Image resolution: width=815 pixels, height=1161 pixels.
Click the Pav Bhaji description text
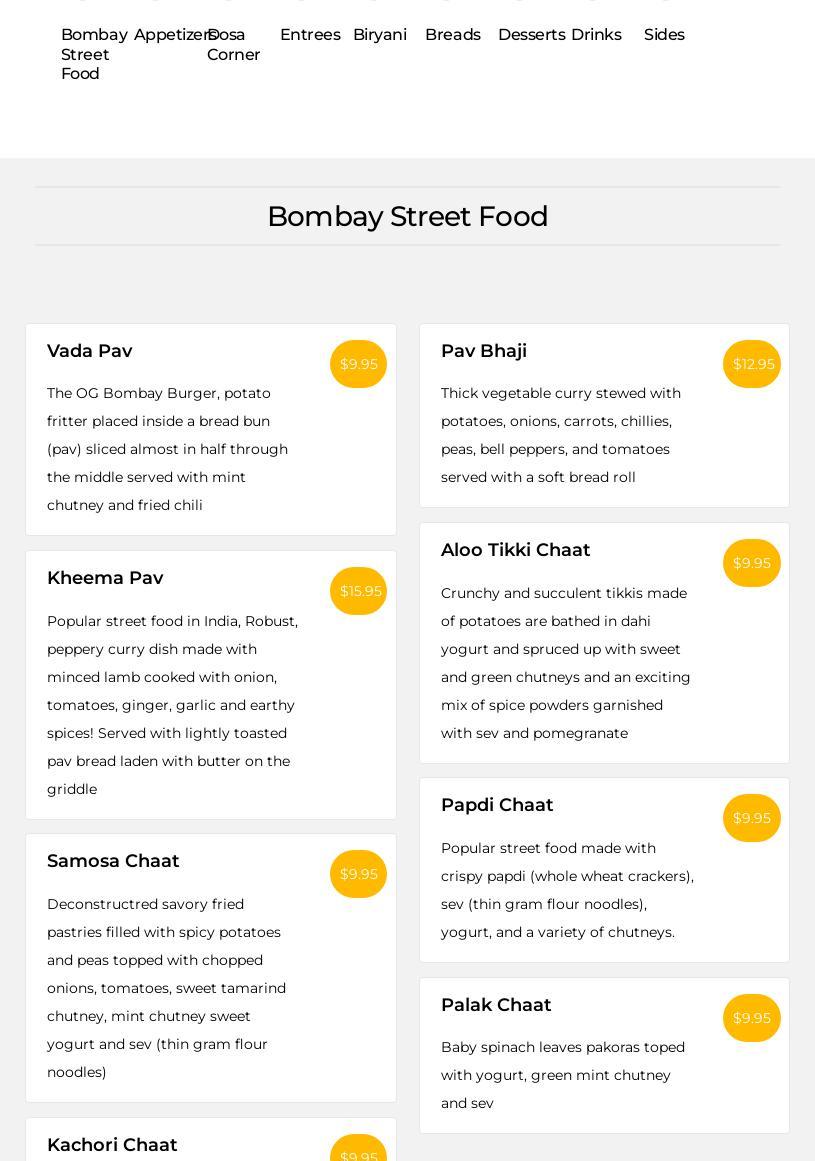562,435
